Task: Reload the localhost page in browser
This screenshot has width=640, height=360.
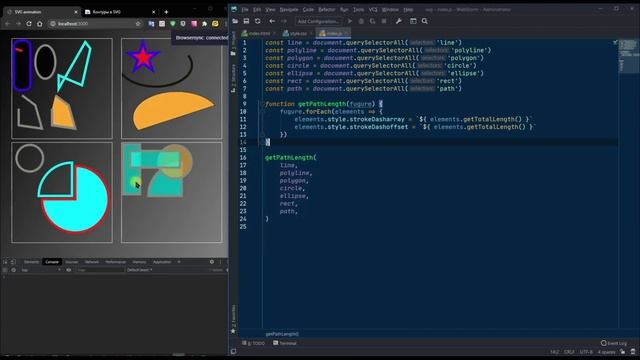Action: (x=29, y=24)
